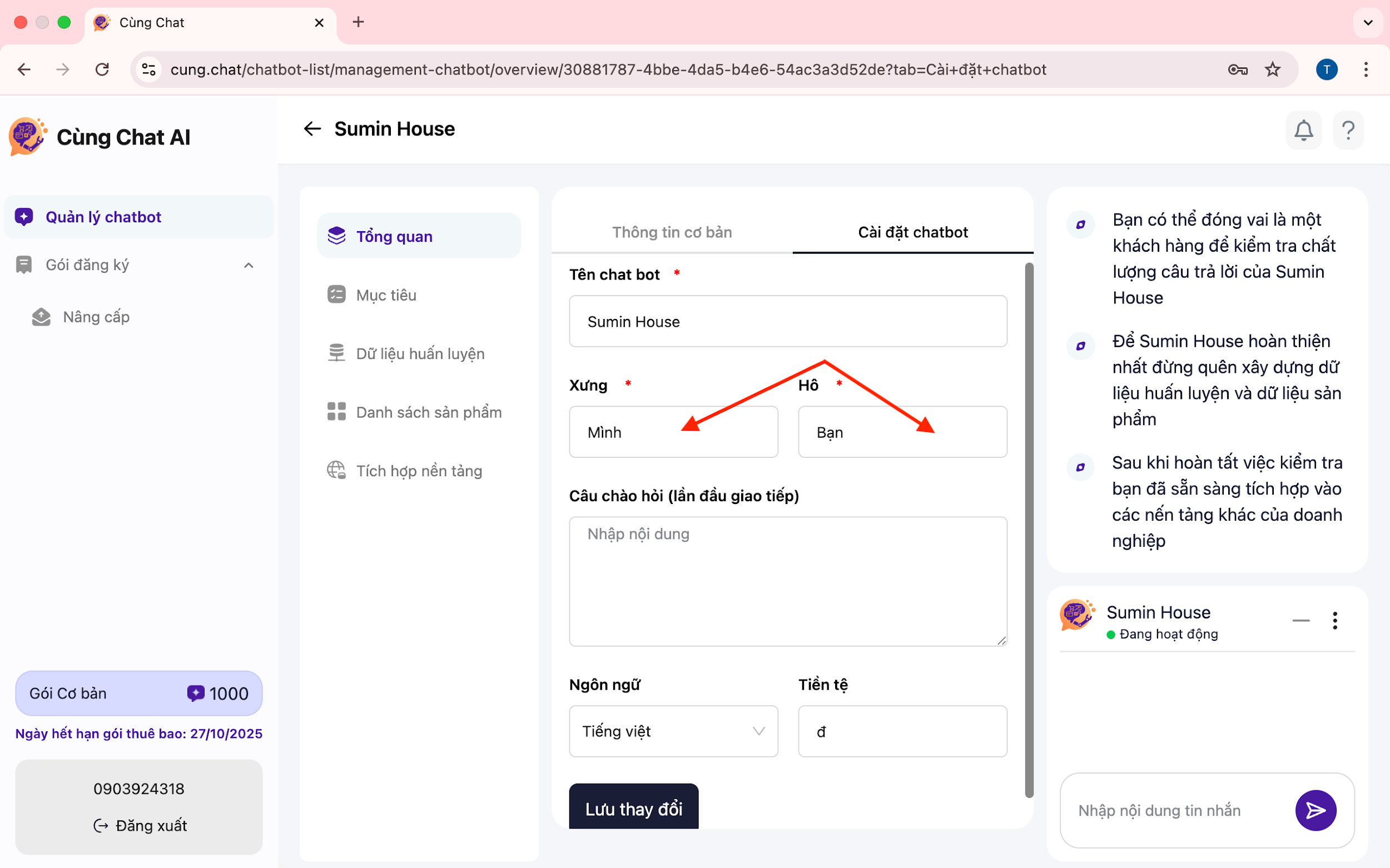Image resolution: width=1390 pixels, height=868 pixels.
Task: Bookmark page with the star icon
Action: click(1272, 69)
